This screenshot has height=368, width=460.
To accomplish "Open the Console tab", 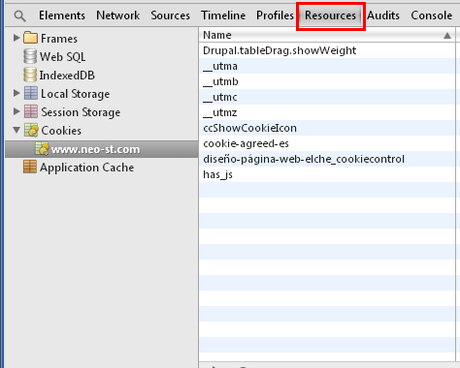I will coord(431,15).
